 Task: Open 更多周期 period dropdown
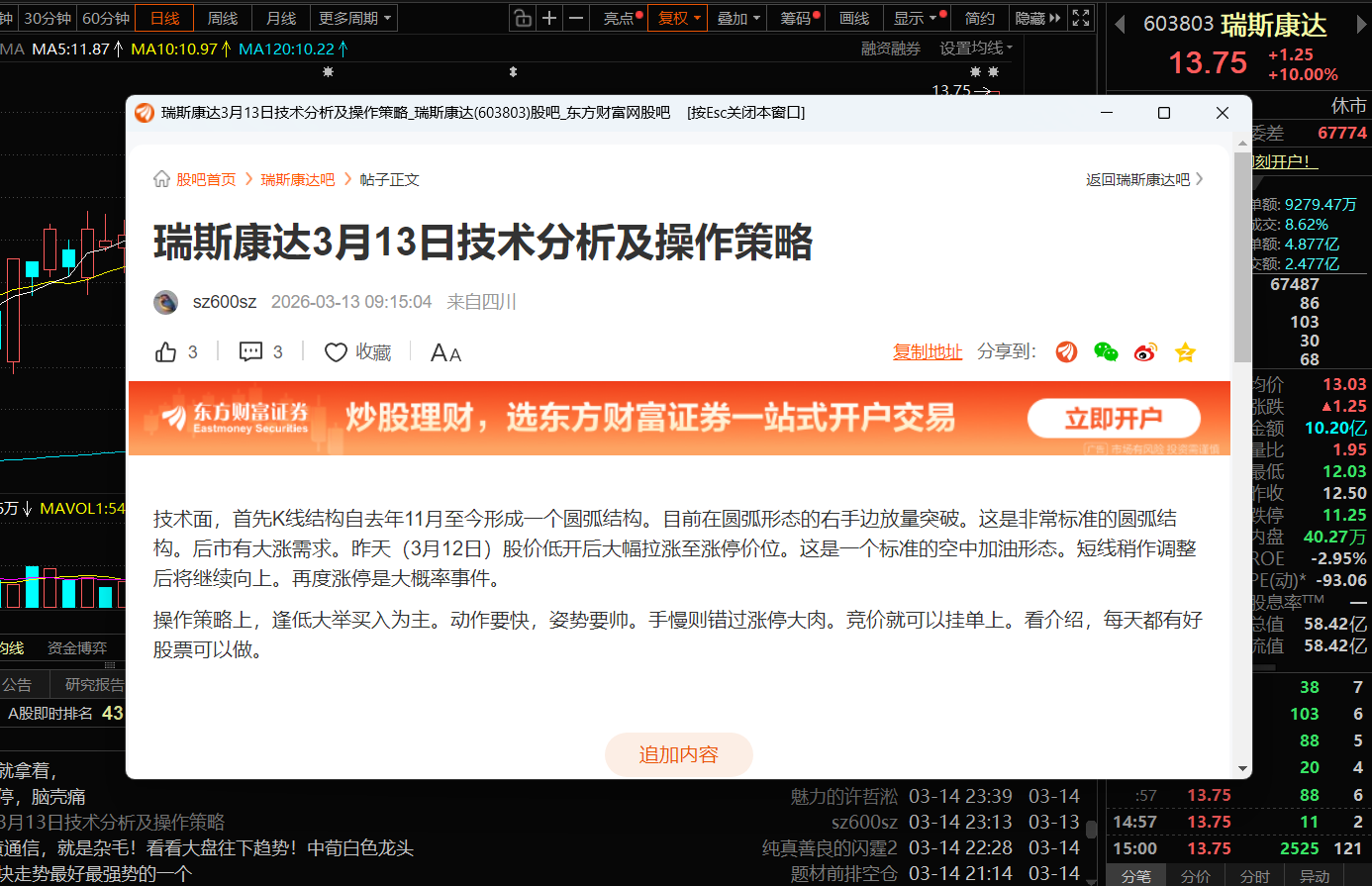point(355,18)
